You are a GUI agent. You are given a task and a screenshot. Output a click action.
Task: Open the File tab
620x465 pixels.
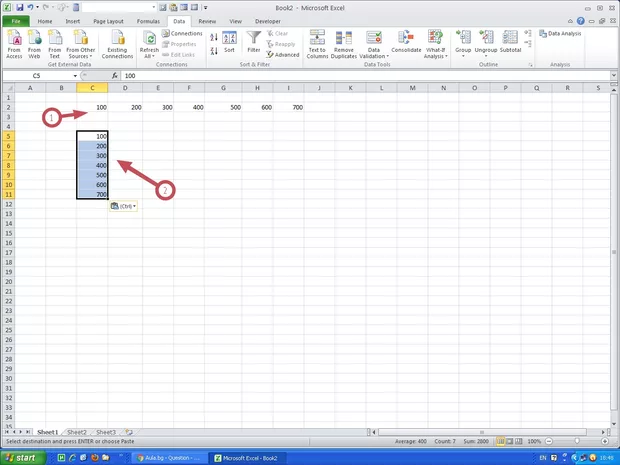pos(16,20)
